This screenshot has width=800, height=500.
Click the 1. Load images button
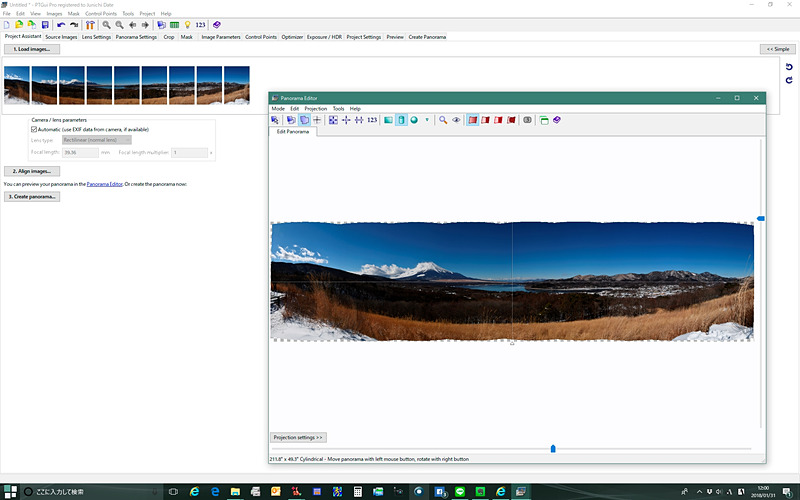pyautogui.click(x=32, y=49)
